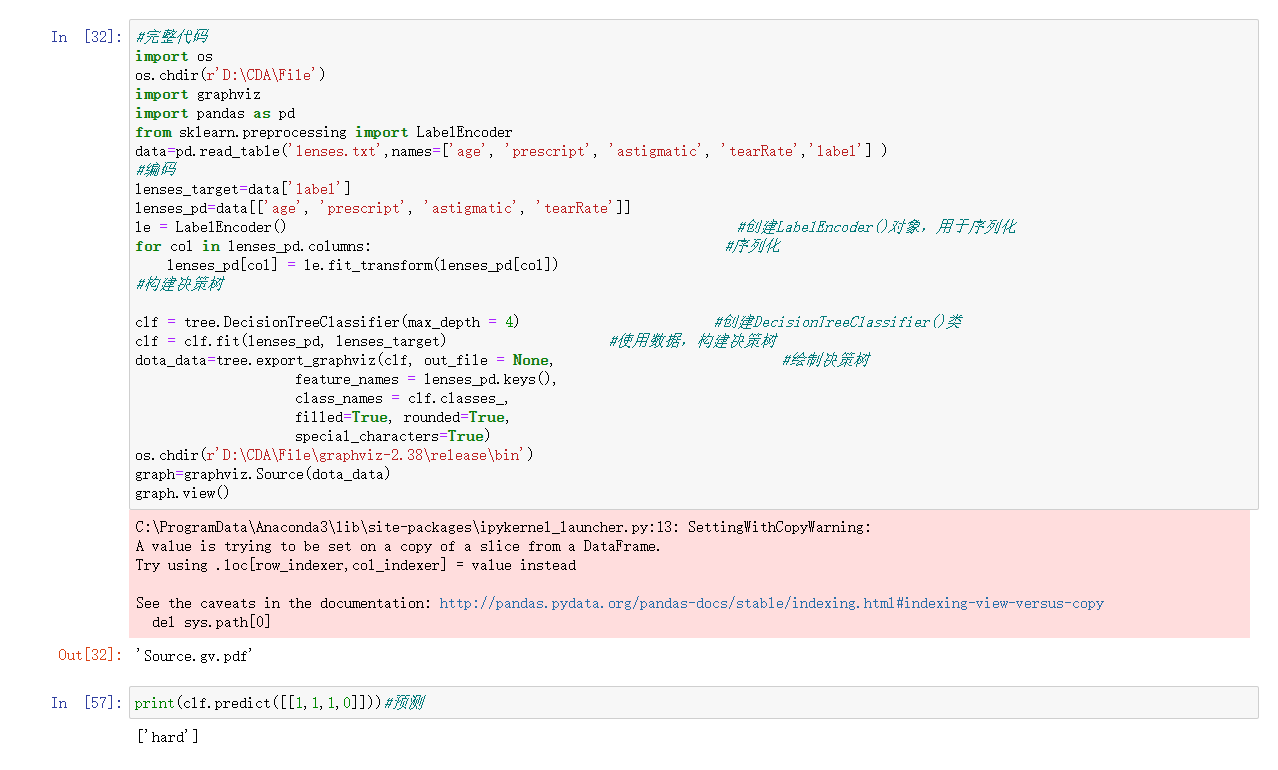Open the pandas indexing documentation link
The width and height of the screenshot is (1278, 770).
click(771, 603)
